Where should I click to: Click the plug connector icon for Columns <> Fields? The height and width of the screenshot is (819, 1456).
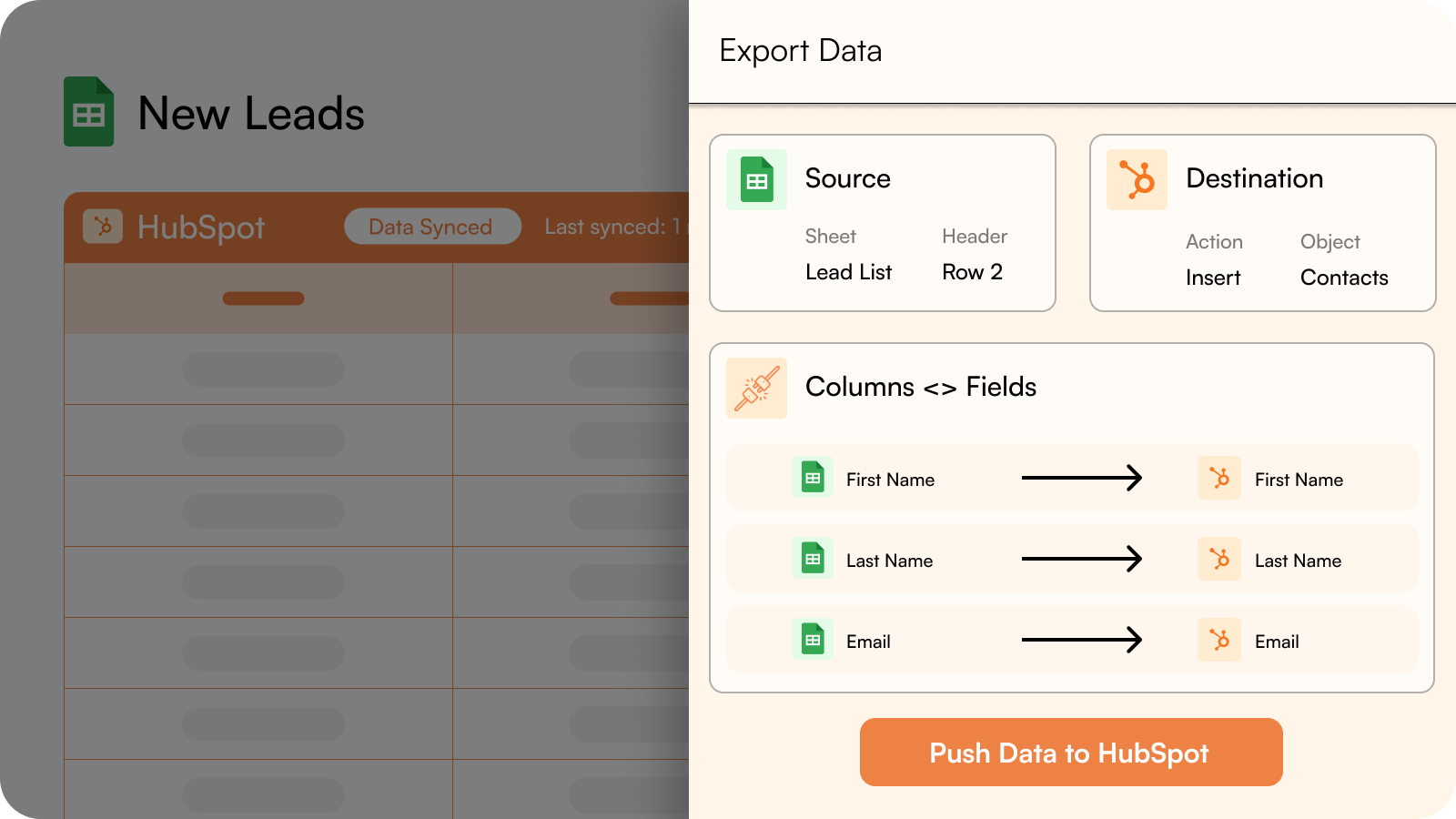[x=756, y=389]
